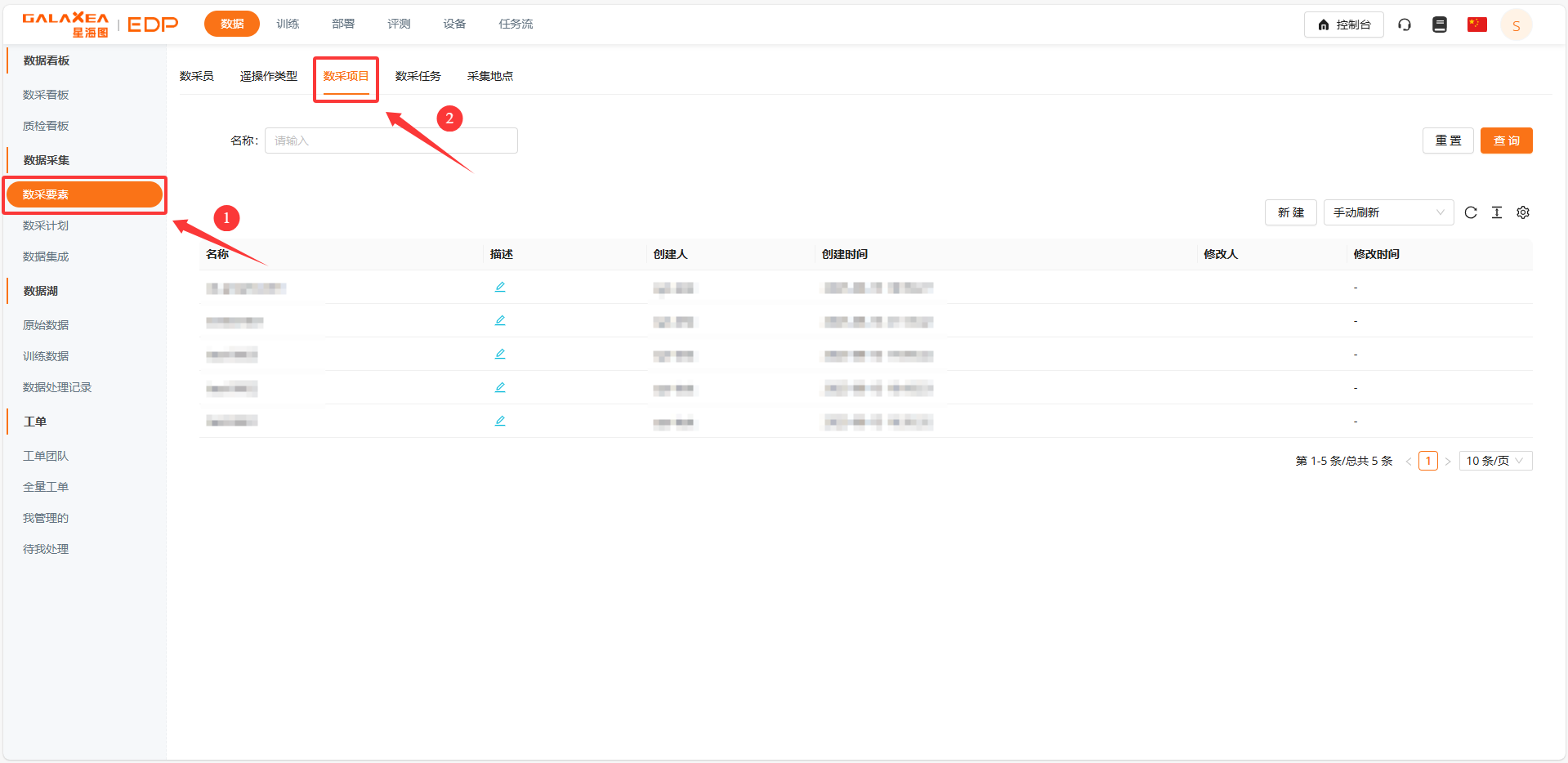Image resolution: width=1568 pixels, height=763 pixels.
Task: Open the 10 条/页 page size dropdown
Action: point(1494,461)
